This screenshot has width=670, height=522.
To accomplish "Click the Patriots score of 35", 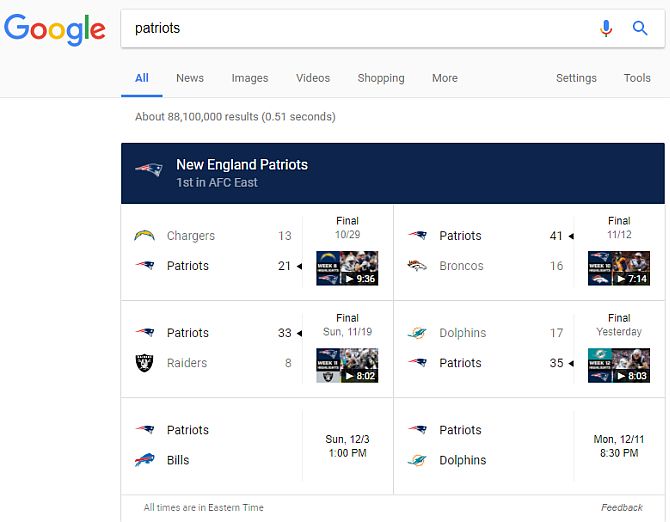I will (556, 363).
